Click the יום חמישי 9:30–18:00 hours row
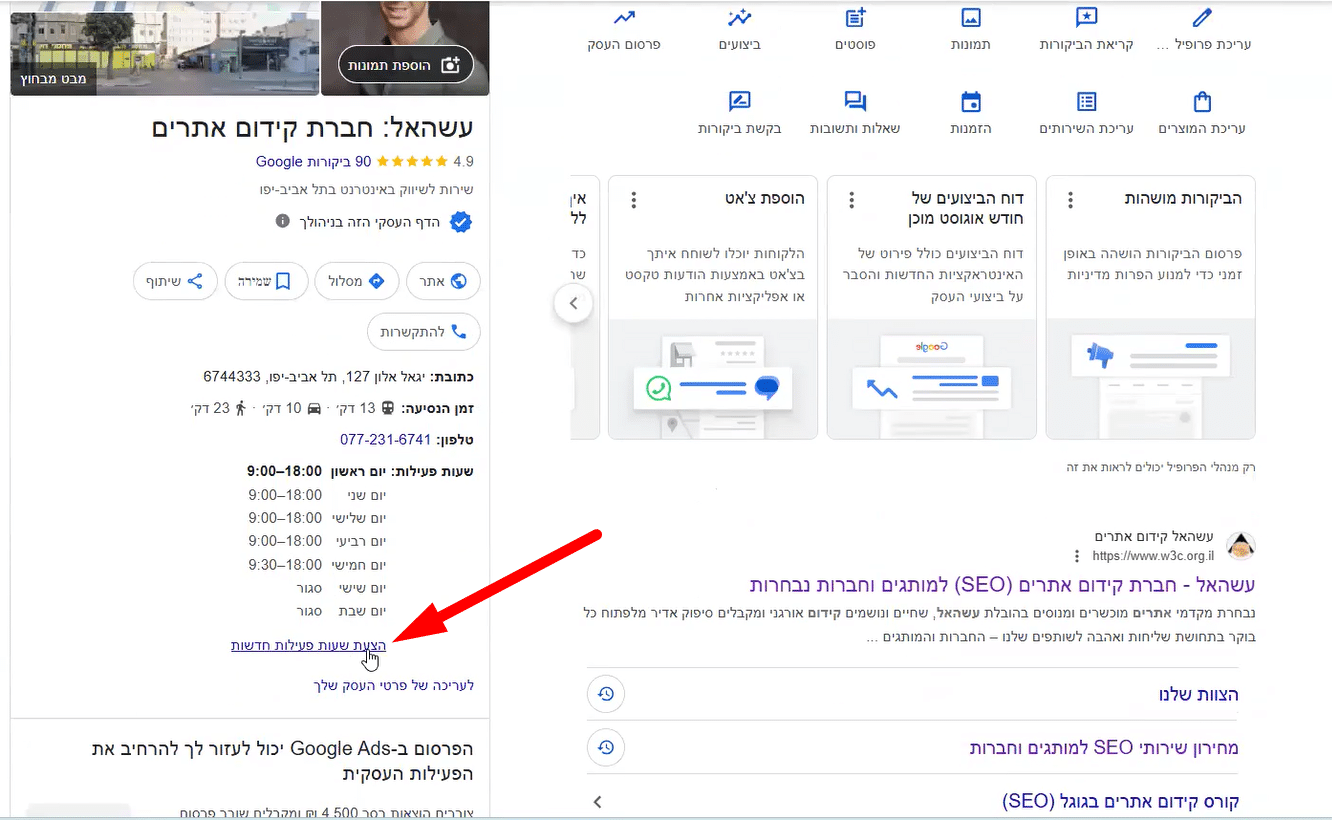 [316, 565]
